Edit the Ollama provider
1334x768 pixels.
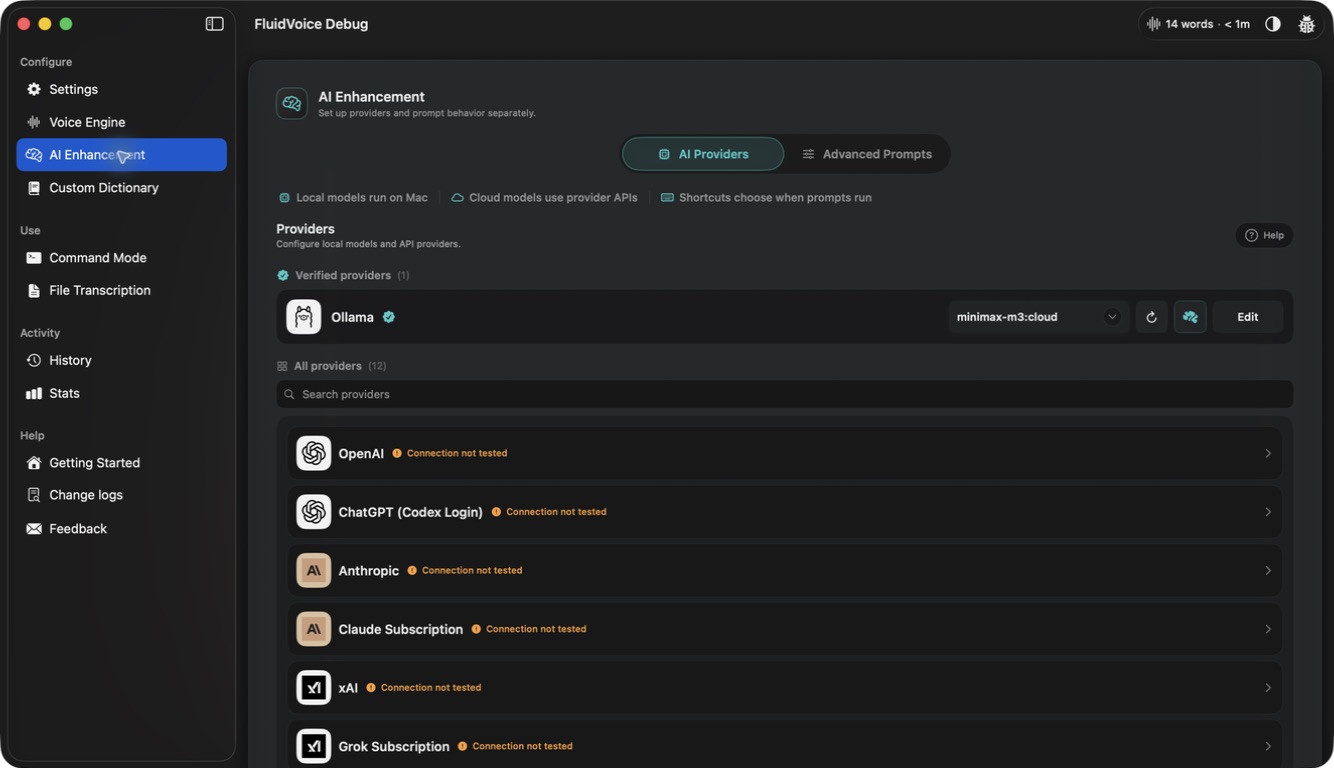click(x=1248, y=317)
